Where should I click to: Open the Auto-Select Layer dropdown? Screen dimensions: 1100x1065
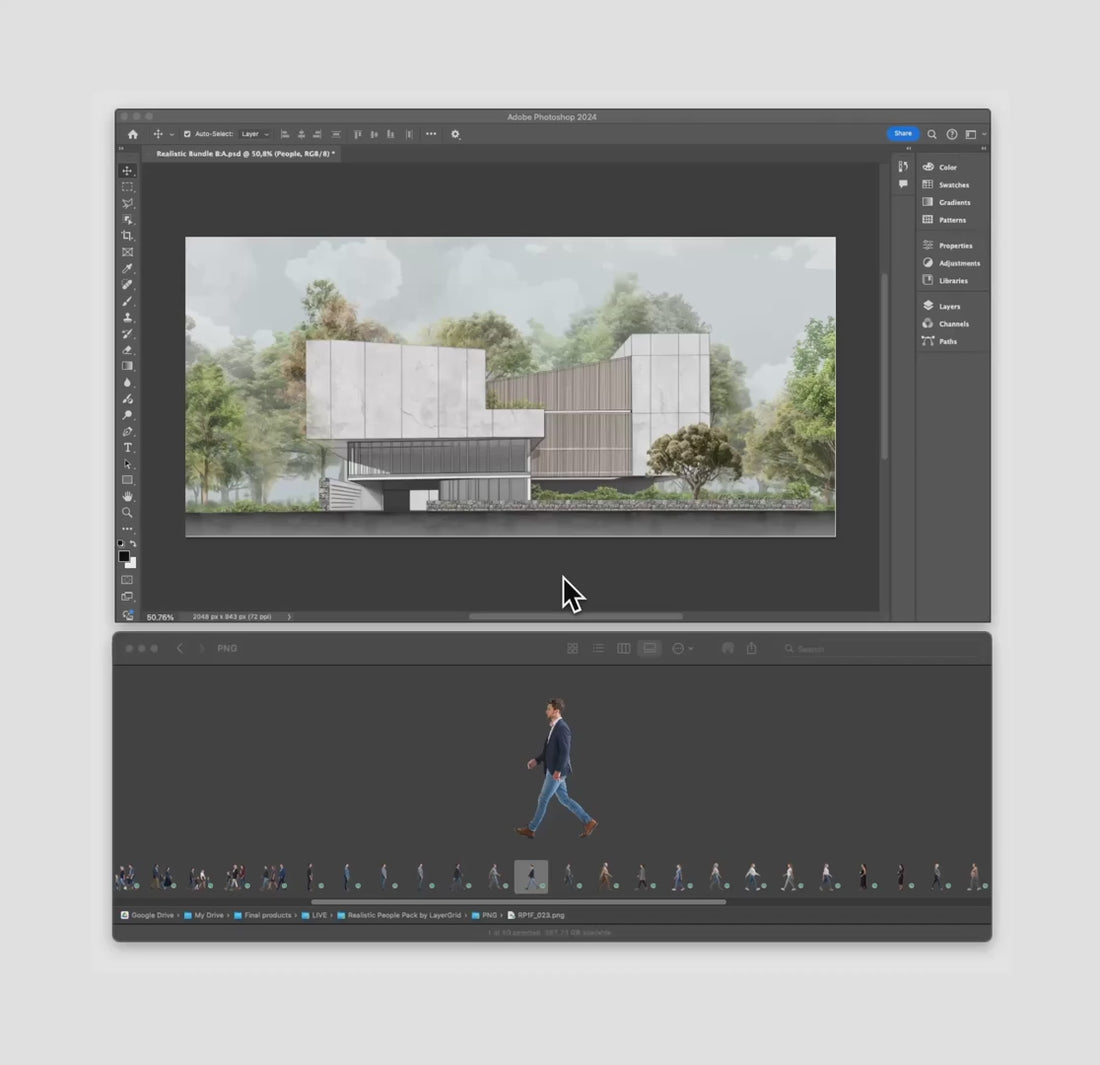254,134
